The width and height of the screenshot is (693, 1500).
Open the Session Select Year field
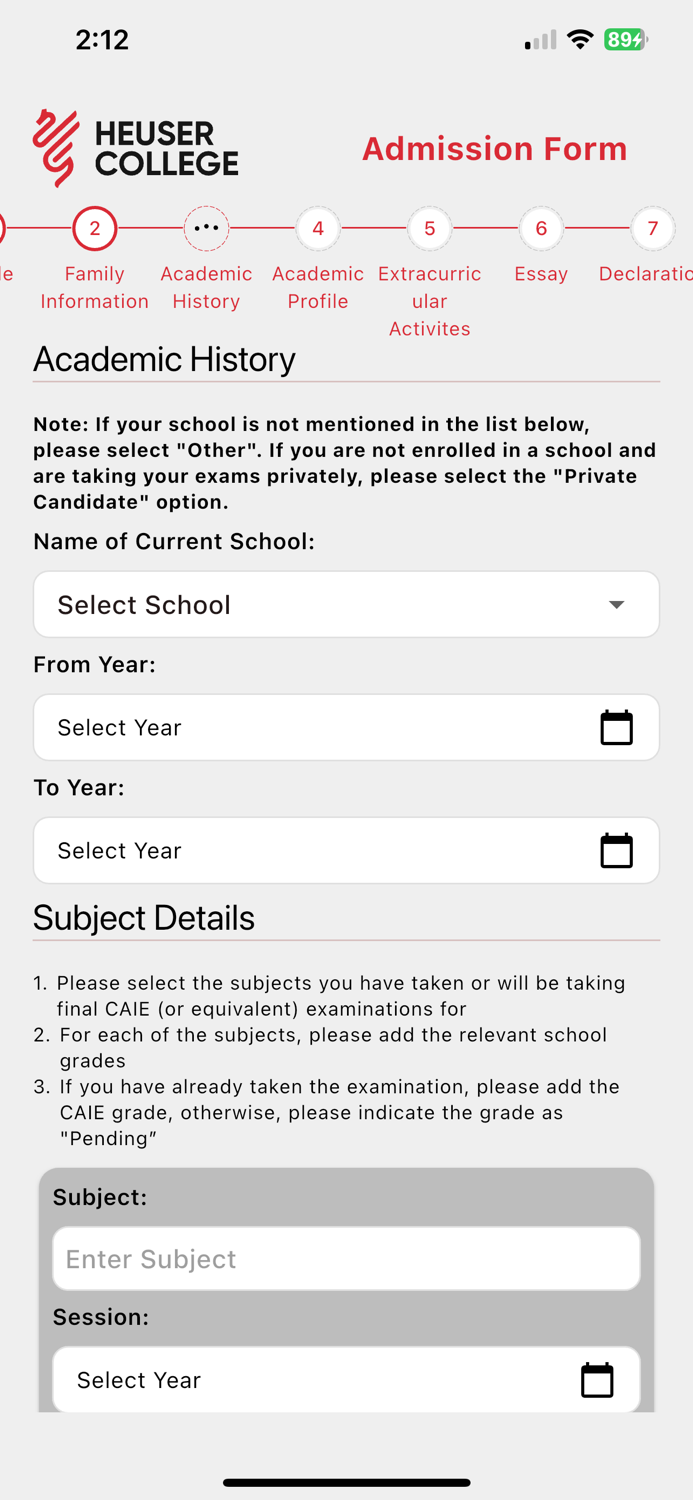pyautogui.click(x=300, y=1380)
